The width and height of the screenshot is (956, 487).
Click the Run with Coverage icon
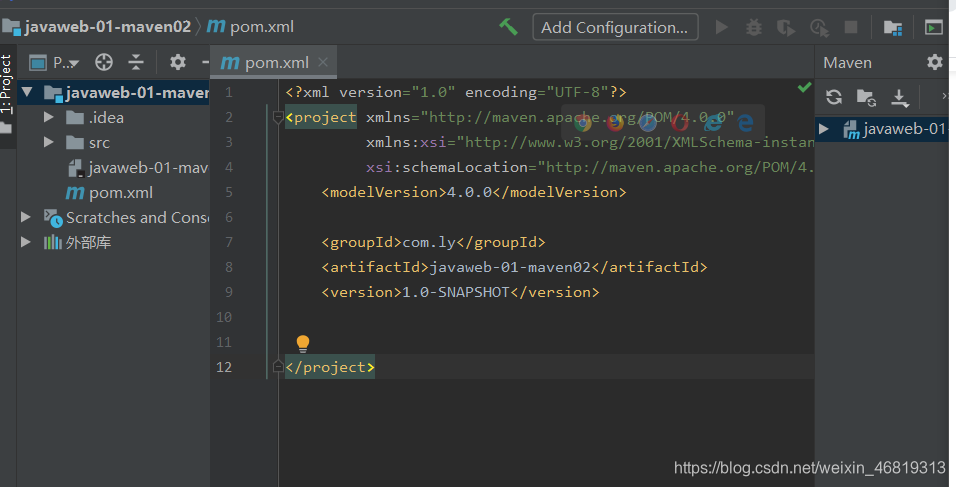[x=786, y=27]
